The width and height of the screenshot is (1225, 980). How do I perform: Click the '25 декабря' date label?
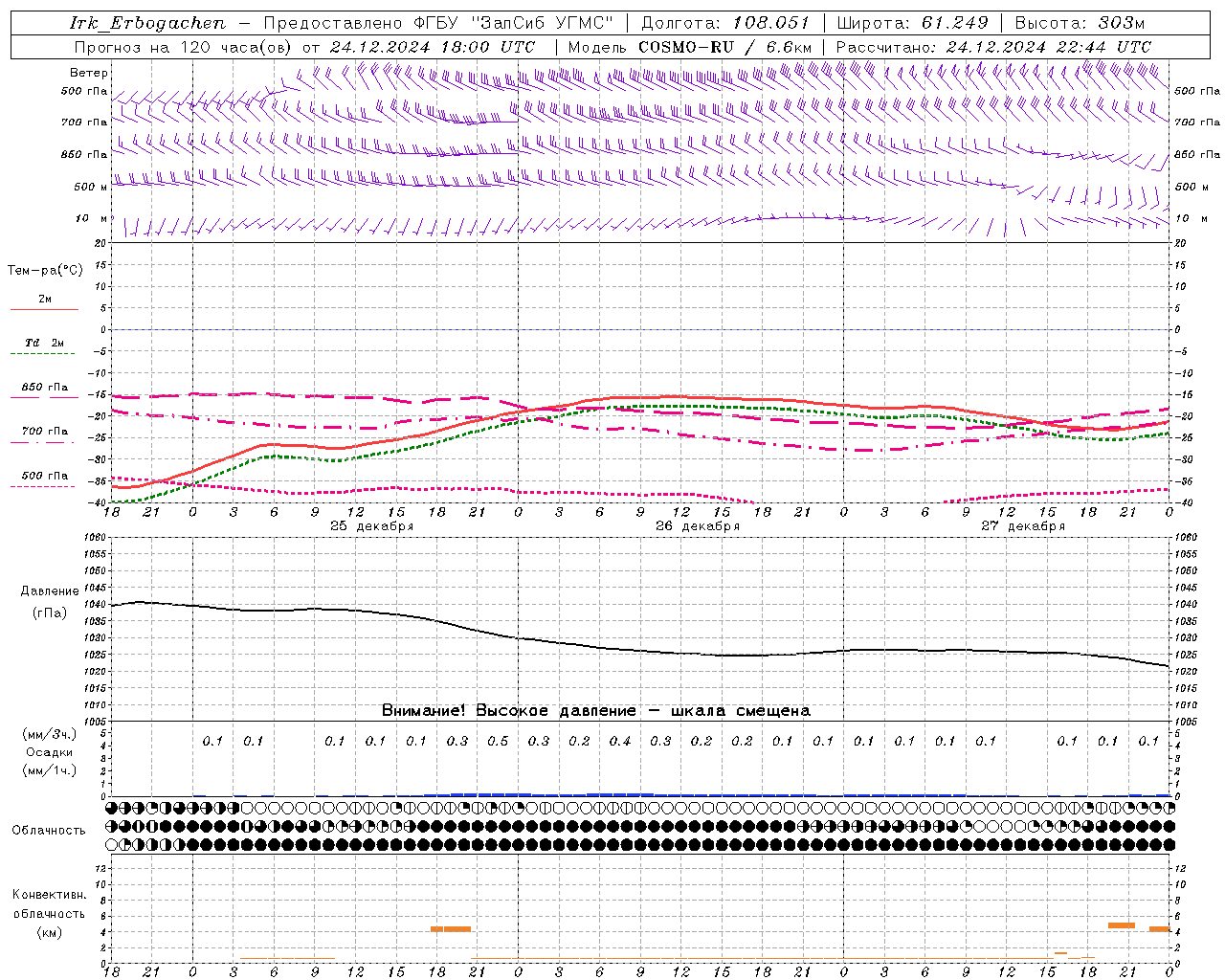pos(372,526)
